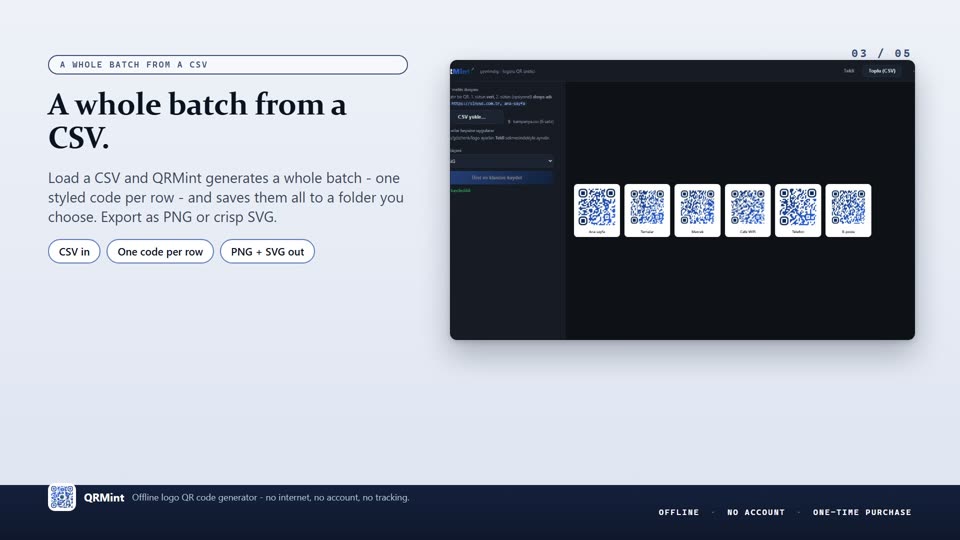The height and width of the screenshot is (540, 960).
Task: Select the Telefon QR code thumbnail
Action: (798, 210)
